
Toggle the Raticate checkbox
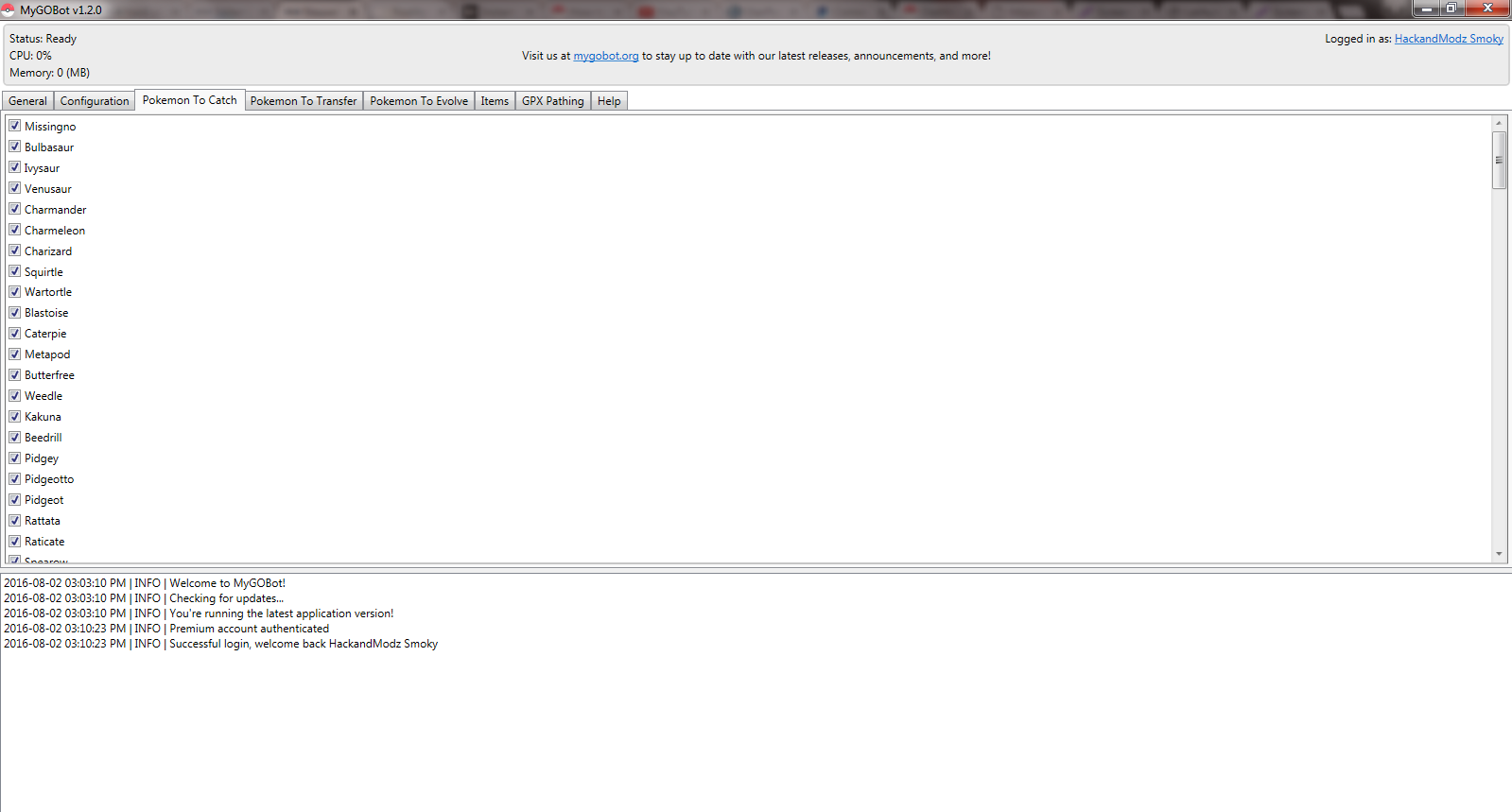[14, 542]
